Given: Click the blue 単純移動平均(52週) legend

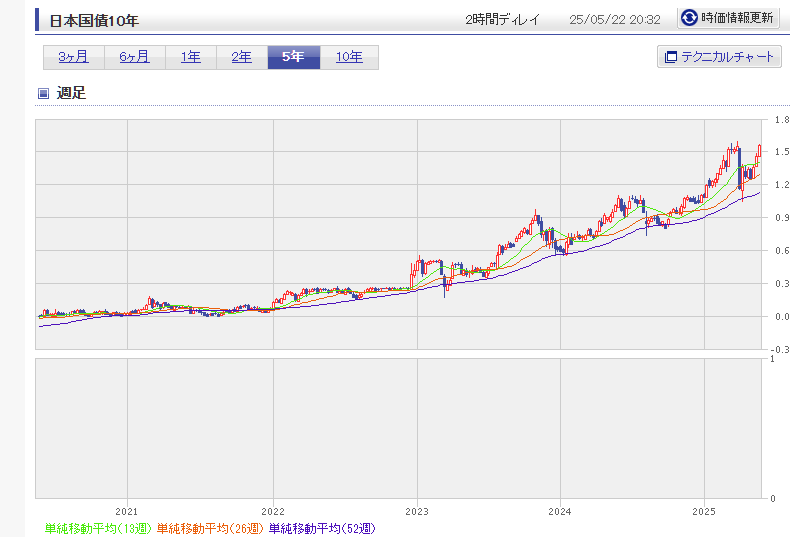Looking at the screenshot, I should pos(322,528).
